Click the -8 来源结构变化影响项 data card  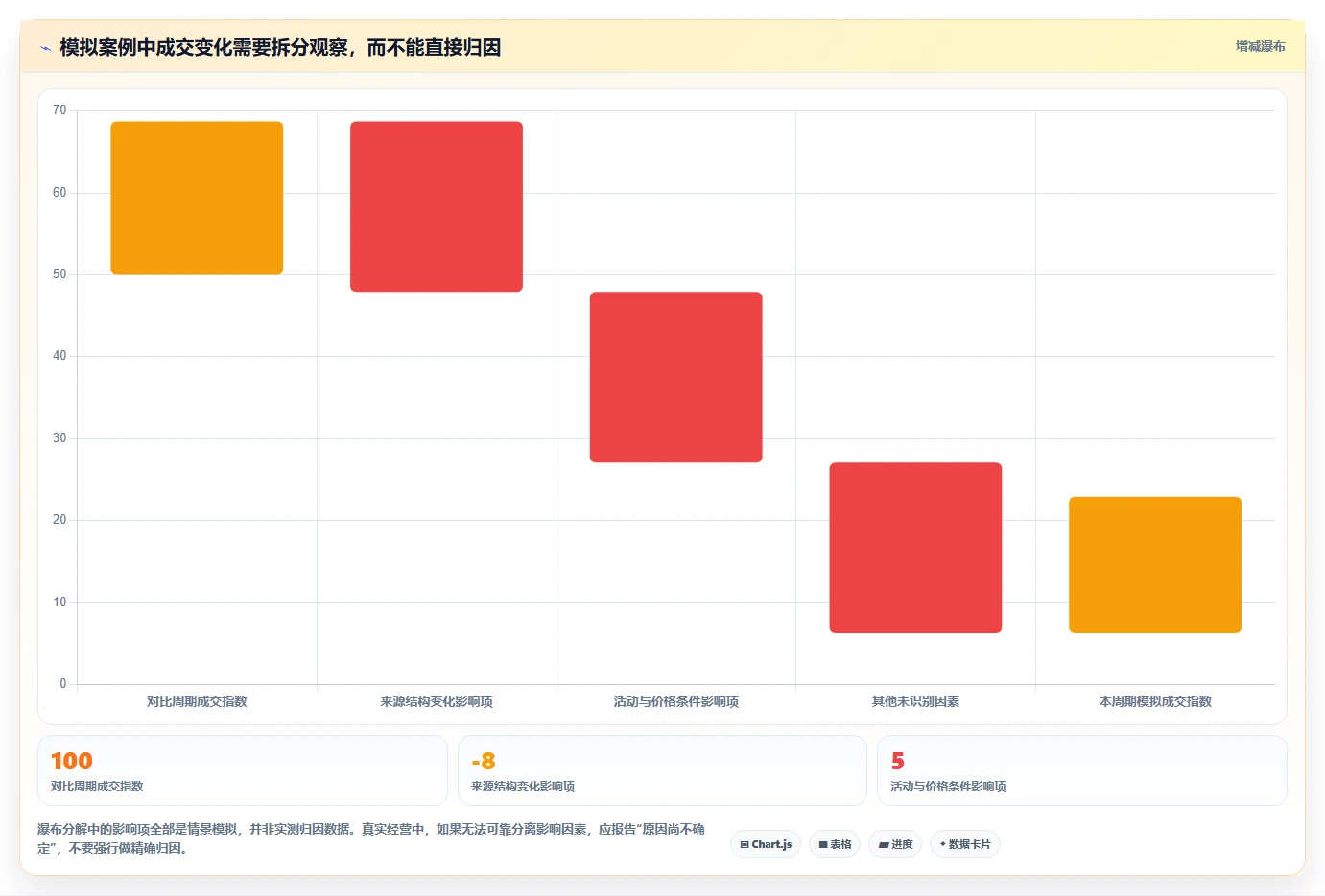662,770
